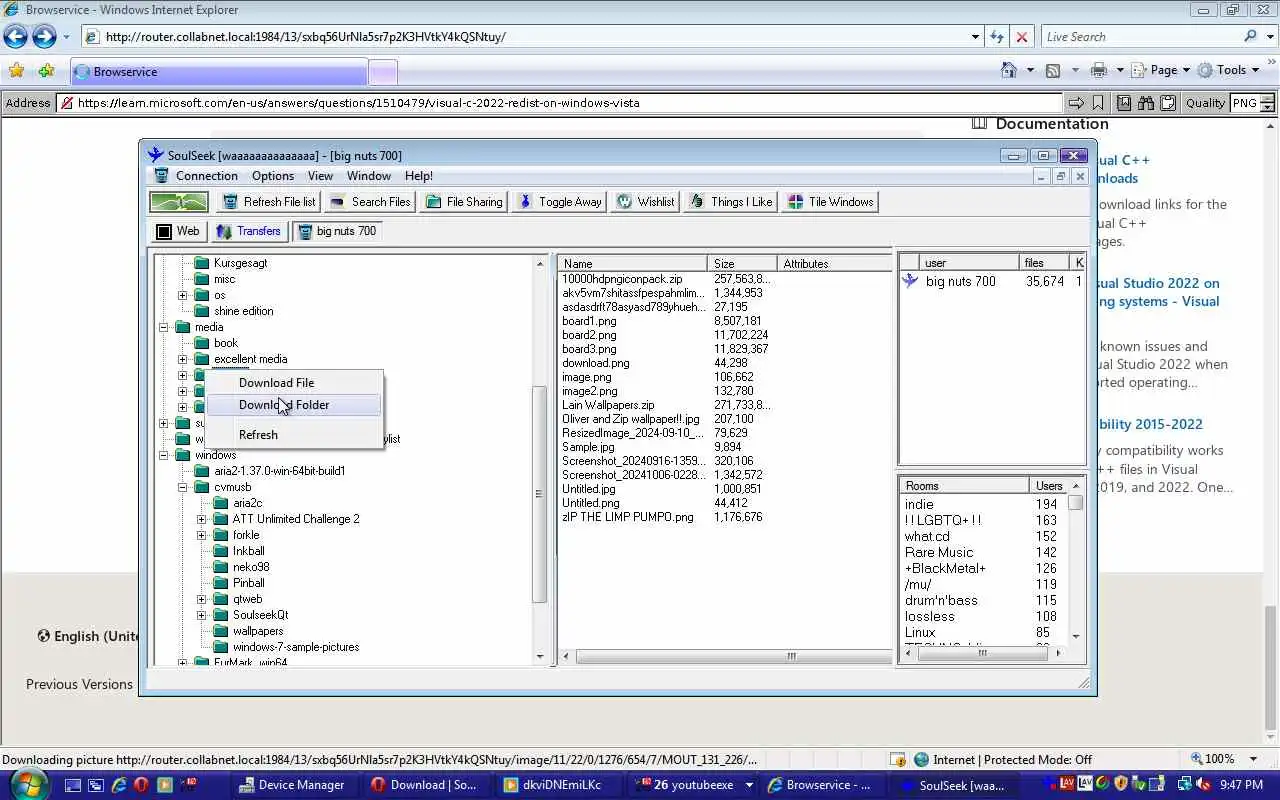Open the Device Manager taskbar button
The width and height of the screenshot is (1280, 800).
[x=291, y=785]
